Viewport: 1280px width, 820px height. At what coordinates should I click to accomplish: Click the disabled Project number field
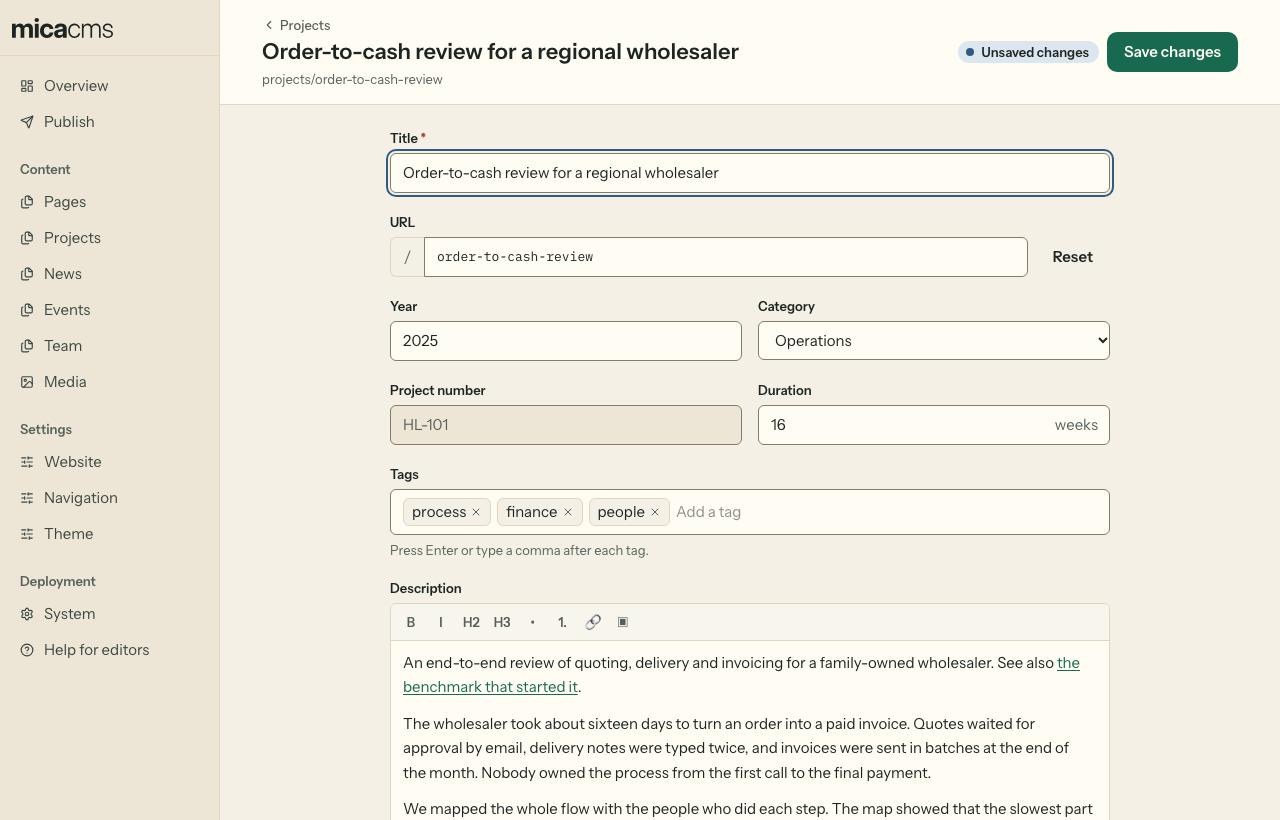tap(566, 425)
